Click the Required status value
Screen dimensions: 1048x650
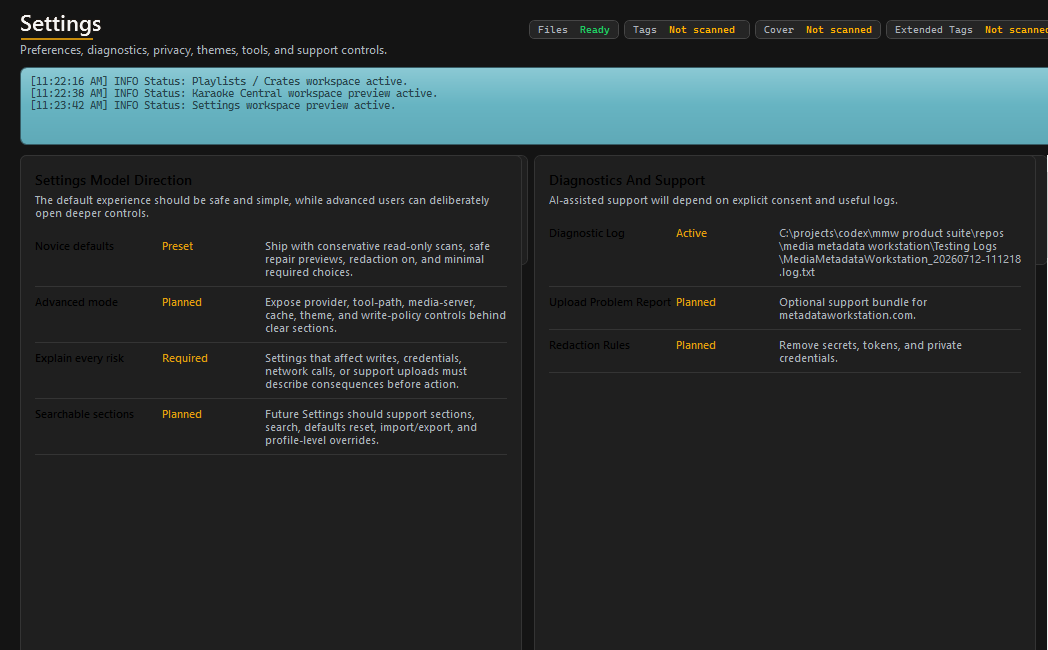[x=184, y=359]
